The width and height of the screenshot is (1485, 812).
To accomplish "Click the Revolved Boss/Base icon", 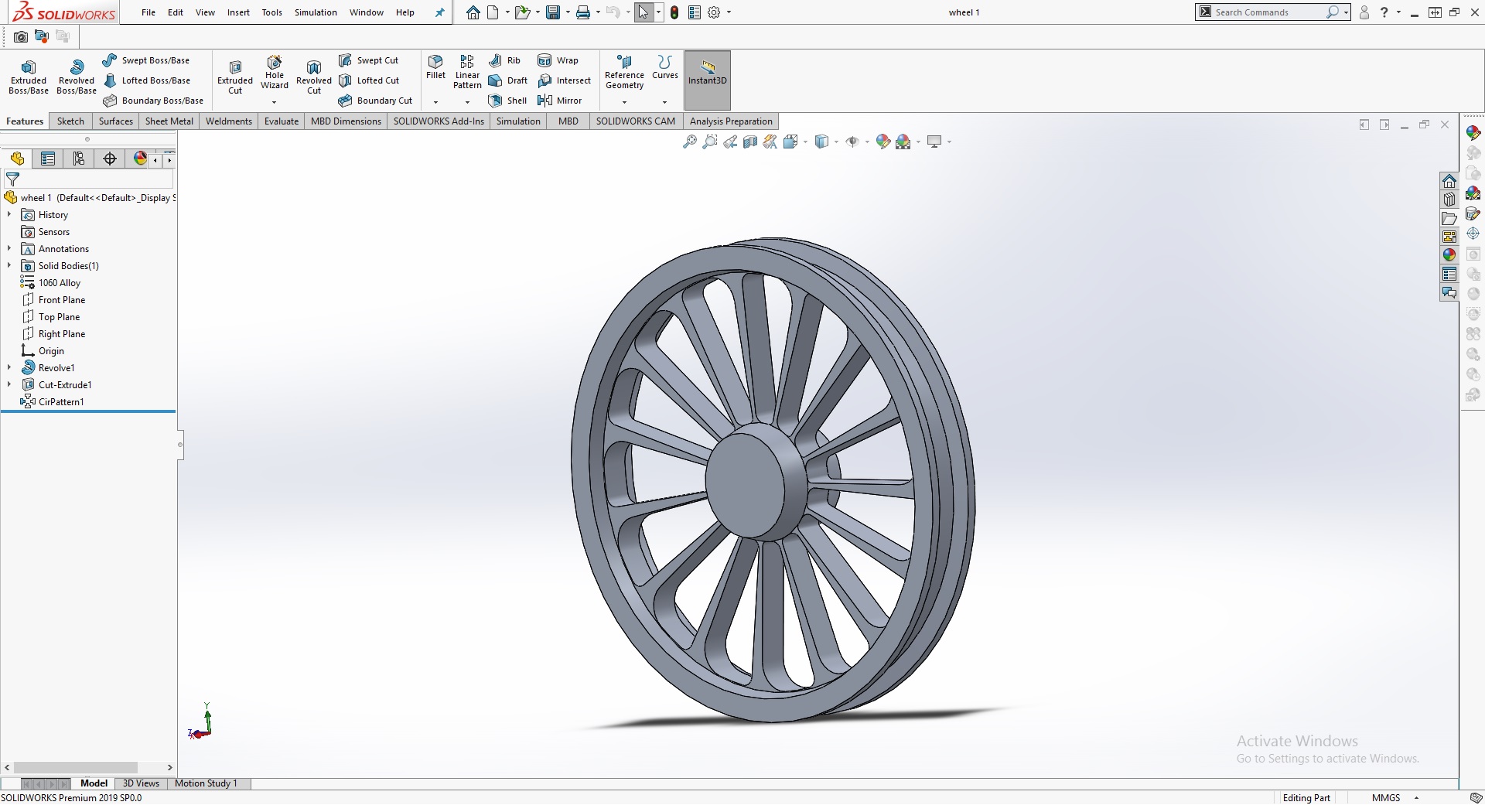I will click(76, 77).
